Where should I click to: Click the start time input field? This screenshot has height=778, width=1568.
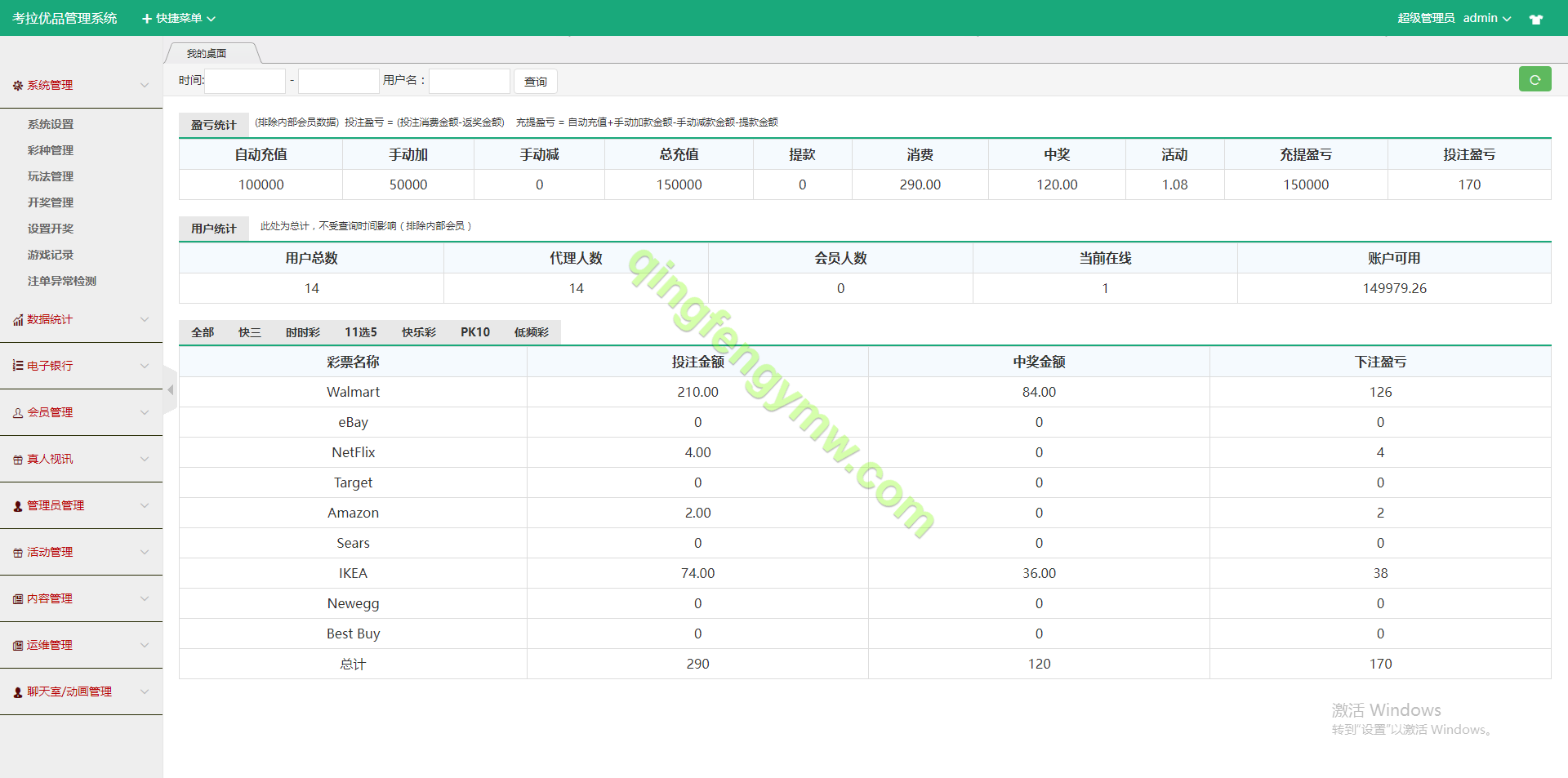tap(245, 81)
